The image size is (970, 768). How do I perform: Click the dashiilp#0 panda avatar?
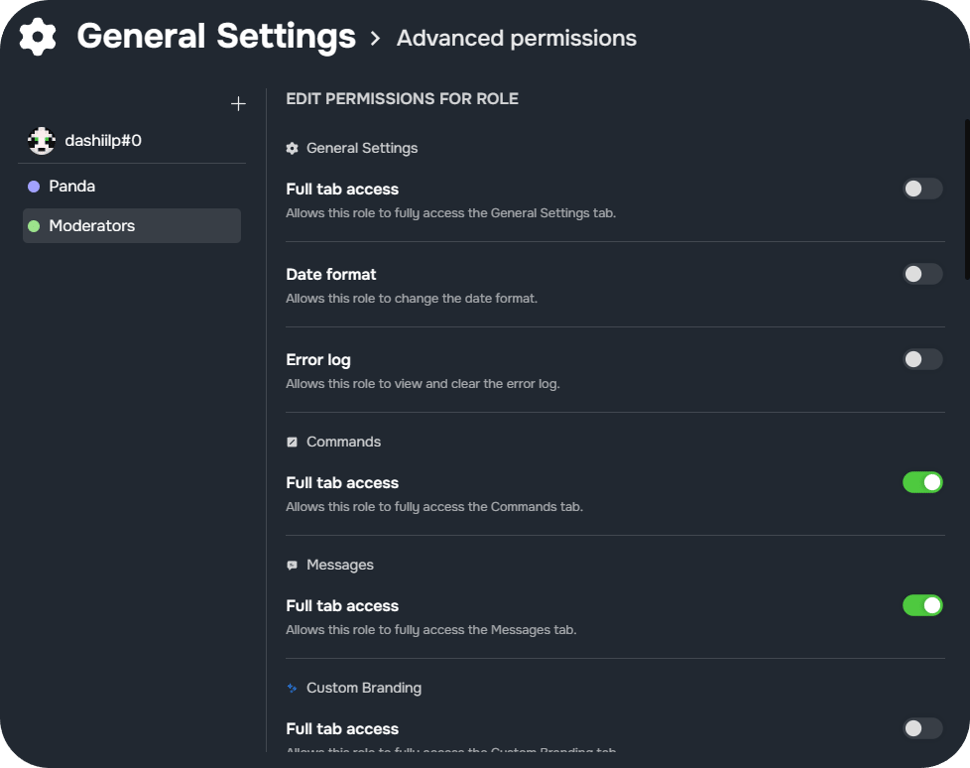pyautogui.click(x=41, y=140)
